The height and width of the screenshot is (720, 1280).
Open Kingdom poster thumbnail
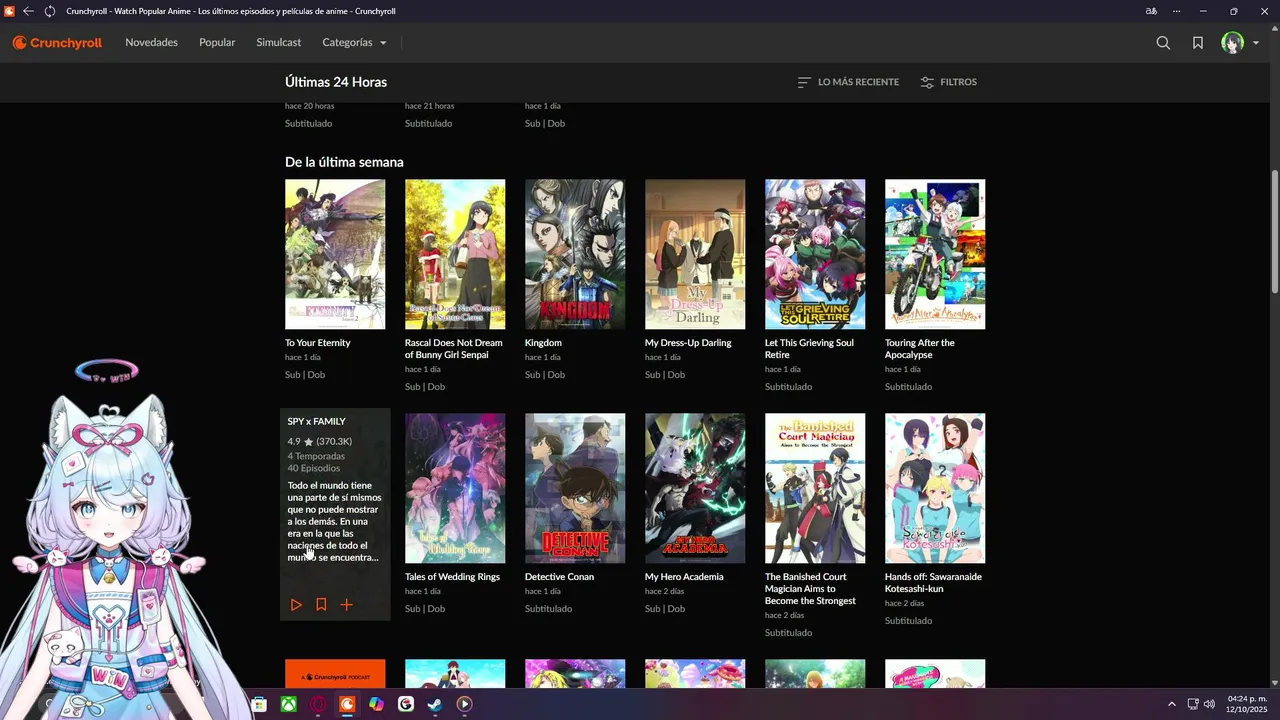point(575,254)
